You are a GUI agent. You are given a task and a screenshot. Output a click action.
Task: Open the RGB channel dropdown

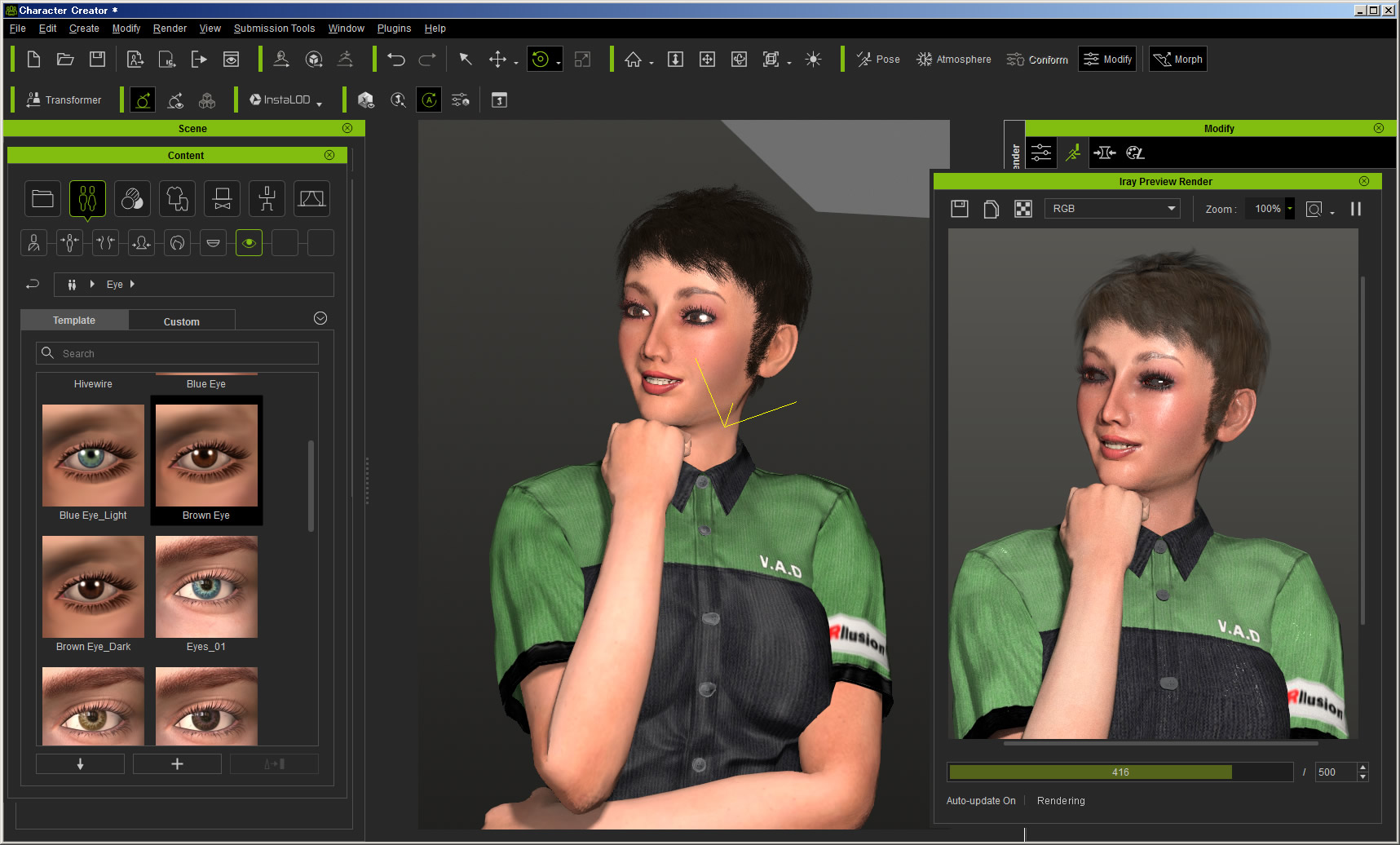point(1112,209)
